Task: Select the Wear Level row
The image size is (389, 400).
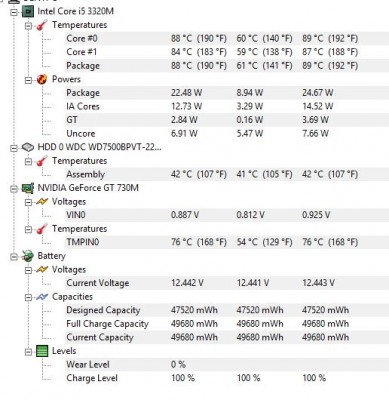Action: 227,365
